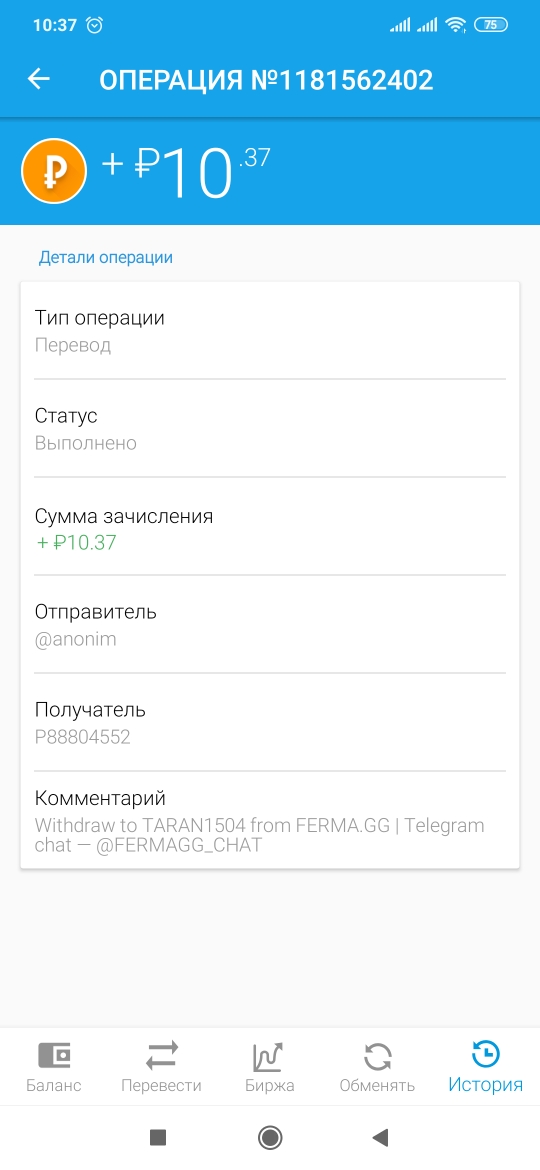
Task: Tap the Обменять exchange cycle icon
Action: point(377,1056)
